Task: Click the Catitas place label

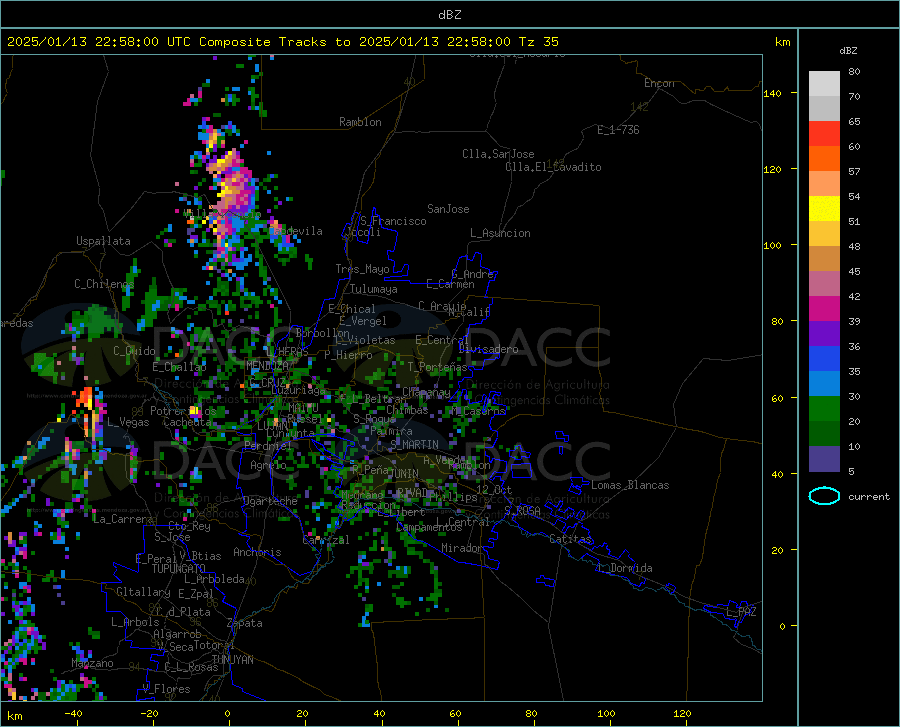Action: pyautogui.click(x=570, y=539)
